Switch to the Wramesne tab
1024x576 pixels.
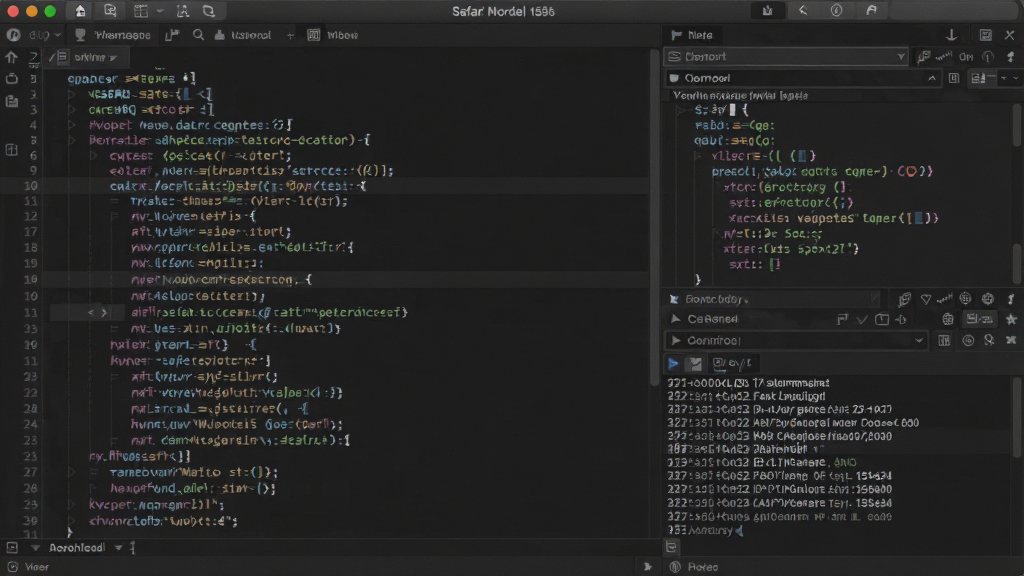click(x=113, y=35)
